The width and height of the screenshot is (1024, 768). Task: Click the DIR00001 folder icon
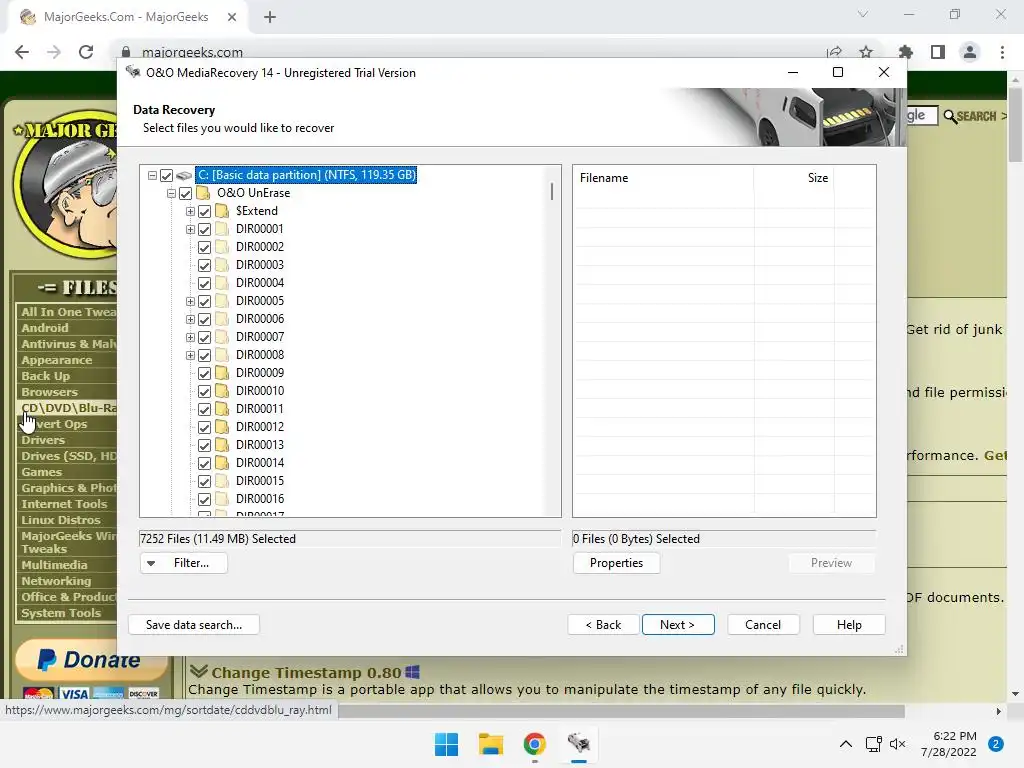point(222,229)
